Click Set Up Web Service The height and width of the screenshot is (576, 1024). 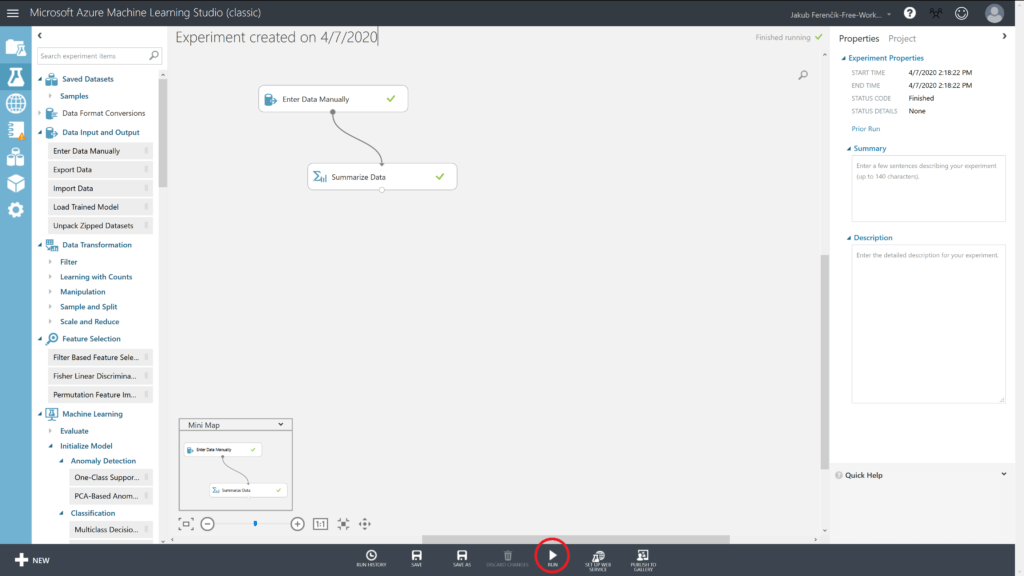point(598,560)
